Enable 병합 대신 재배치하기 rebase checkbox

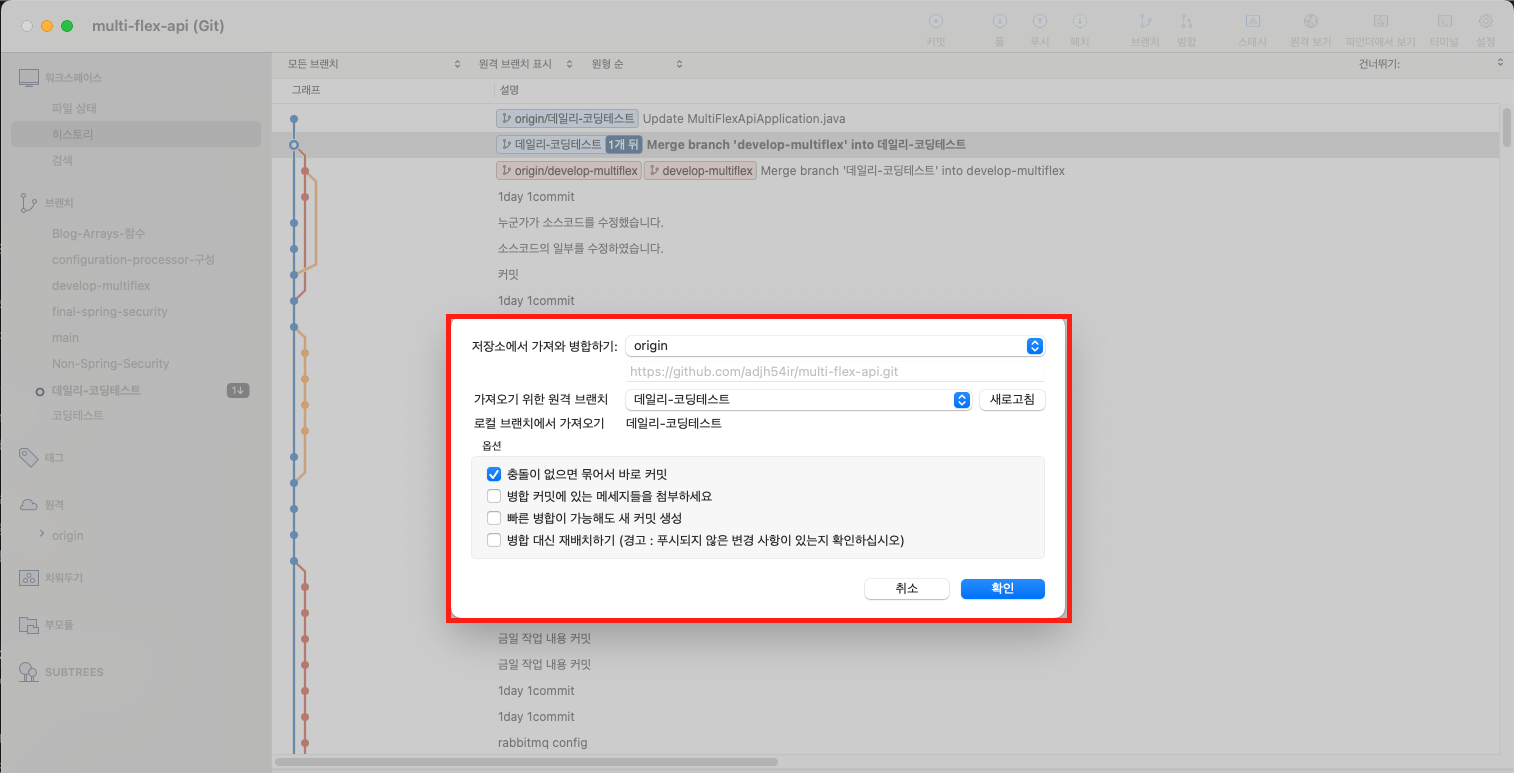493,540
